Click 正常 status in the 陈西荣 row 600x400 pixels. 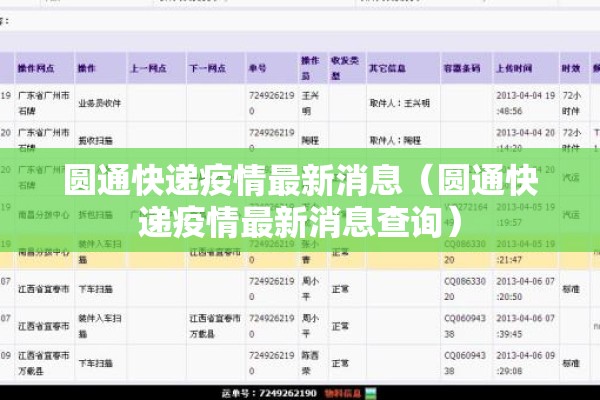point(340,363)
